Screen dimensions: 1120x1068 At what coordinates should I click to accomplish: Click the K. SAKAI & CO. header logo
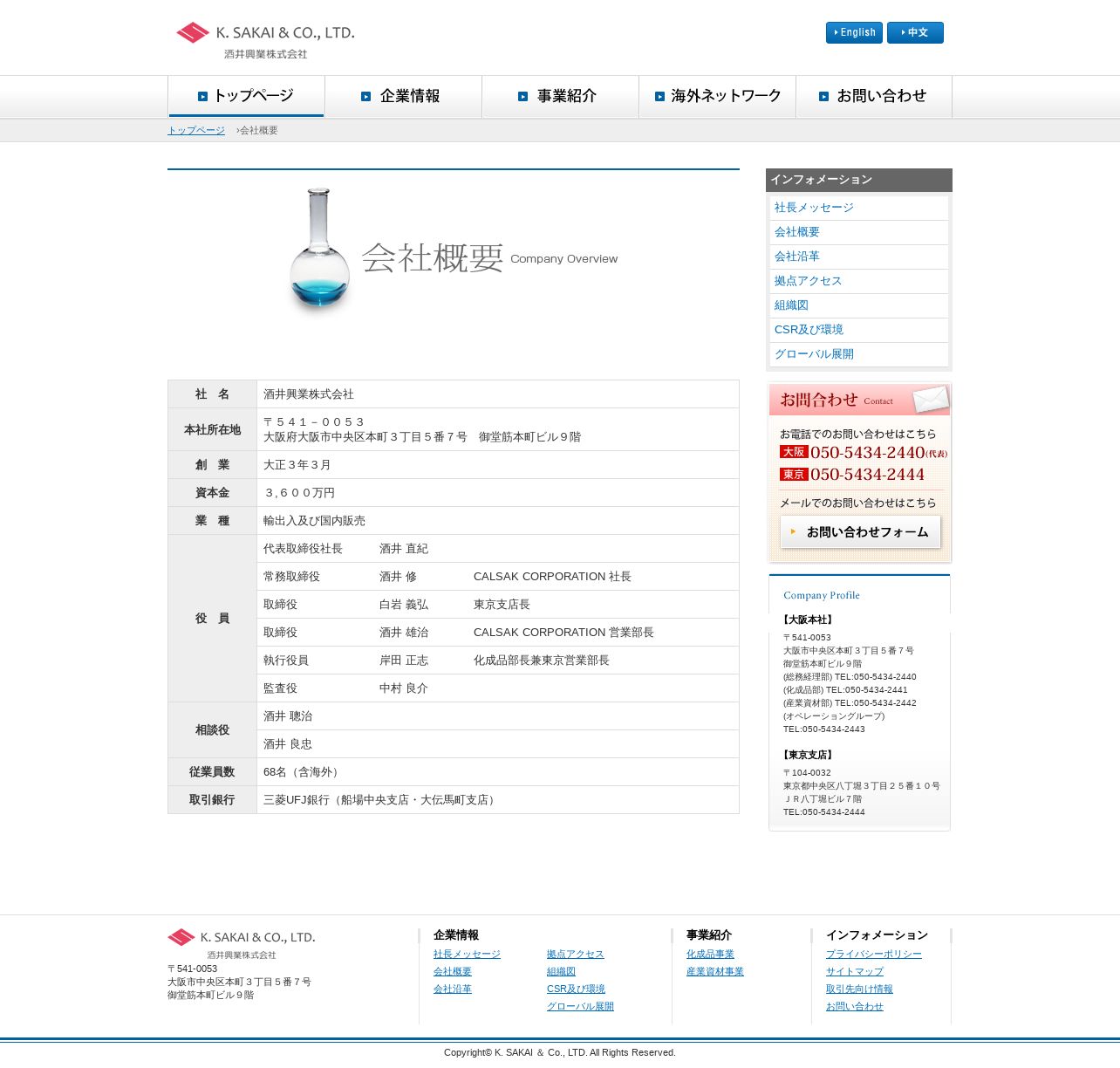(x=265, y=40)
